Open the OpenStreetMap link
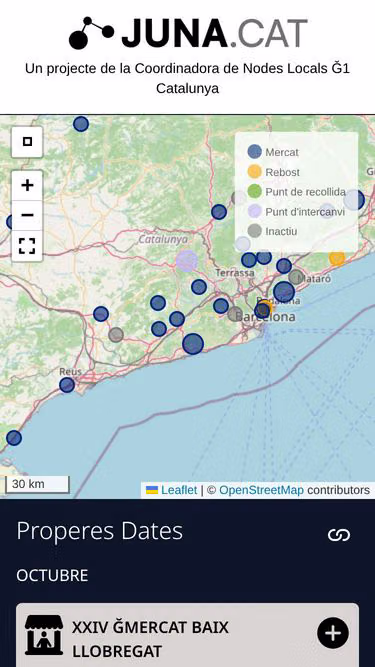The width and height of the screenshot is (375, 667). pos(261,490)
